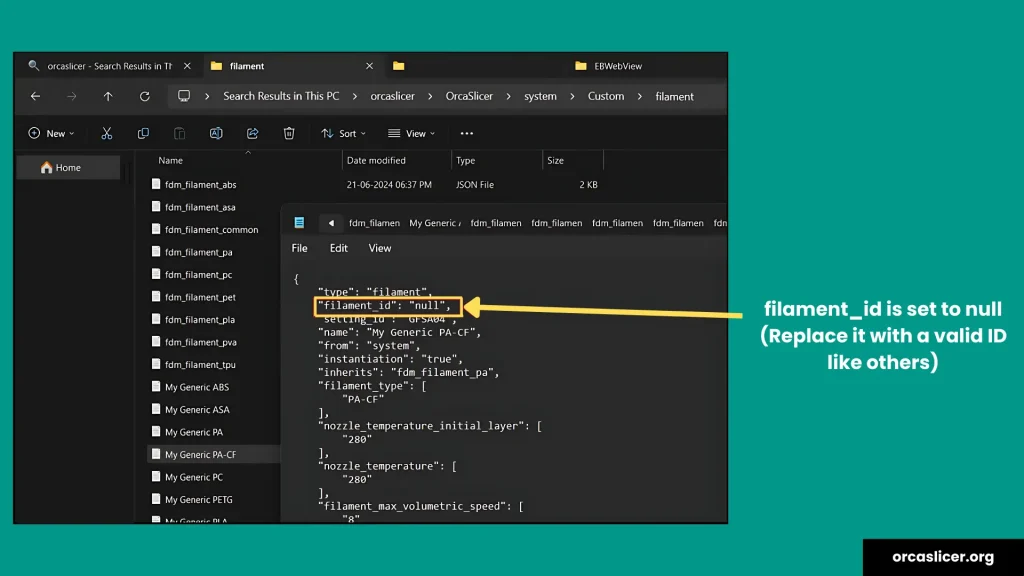Select file fdm_filament_pva

pos(200,342)
